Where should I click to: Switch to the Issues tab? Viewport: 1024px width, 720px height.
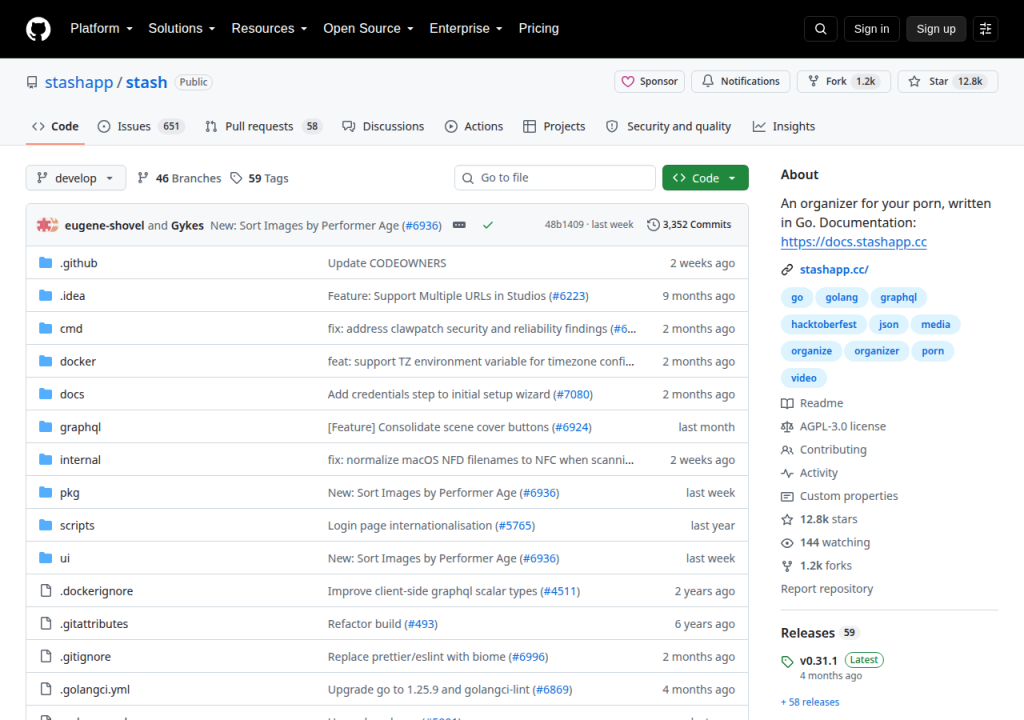(x=140, y=127)
